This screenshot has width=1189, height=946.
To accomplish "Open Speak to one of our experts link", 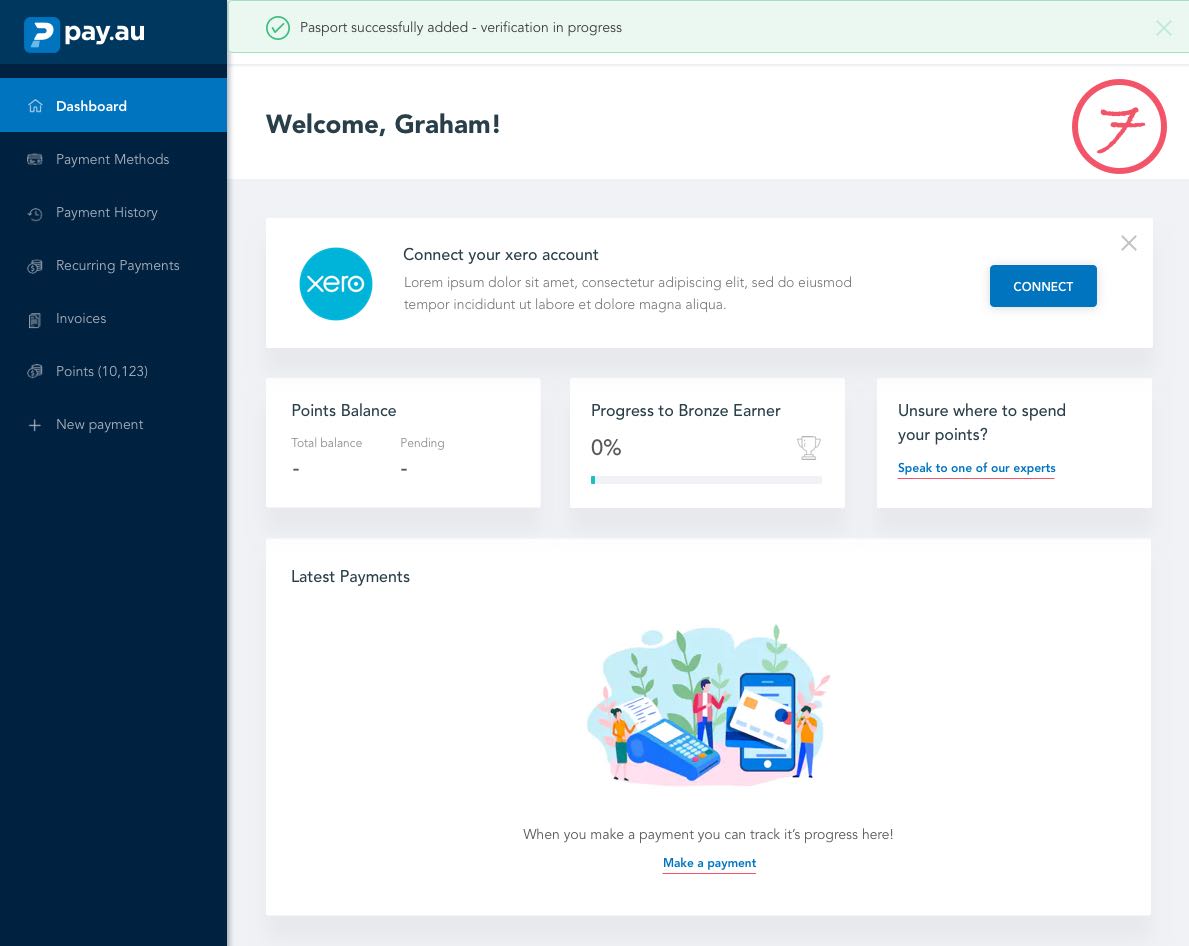I will (x=976, y=468).
